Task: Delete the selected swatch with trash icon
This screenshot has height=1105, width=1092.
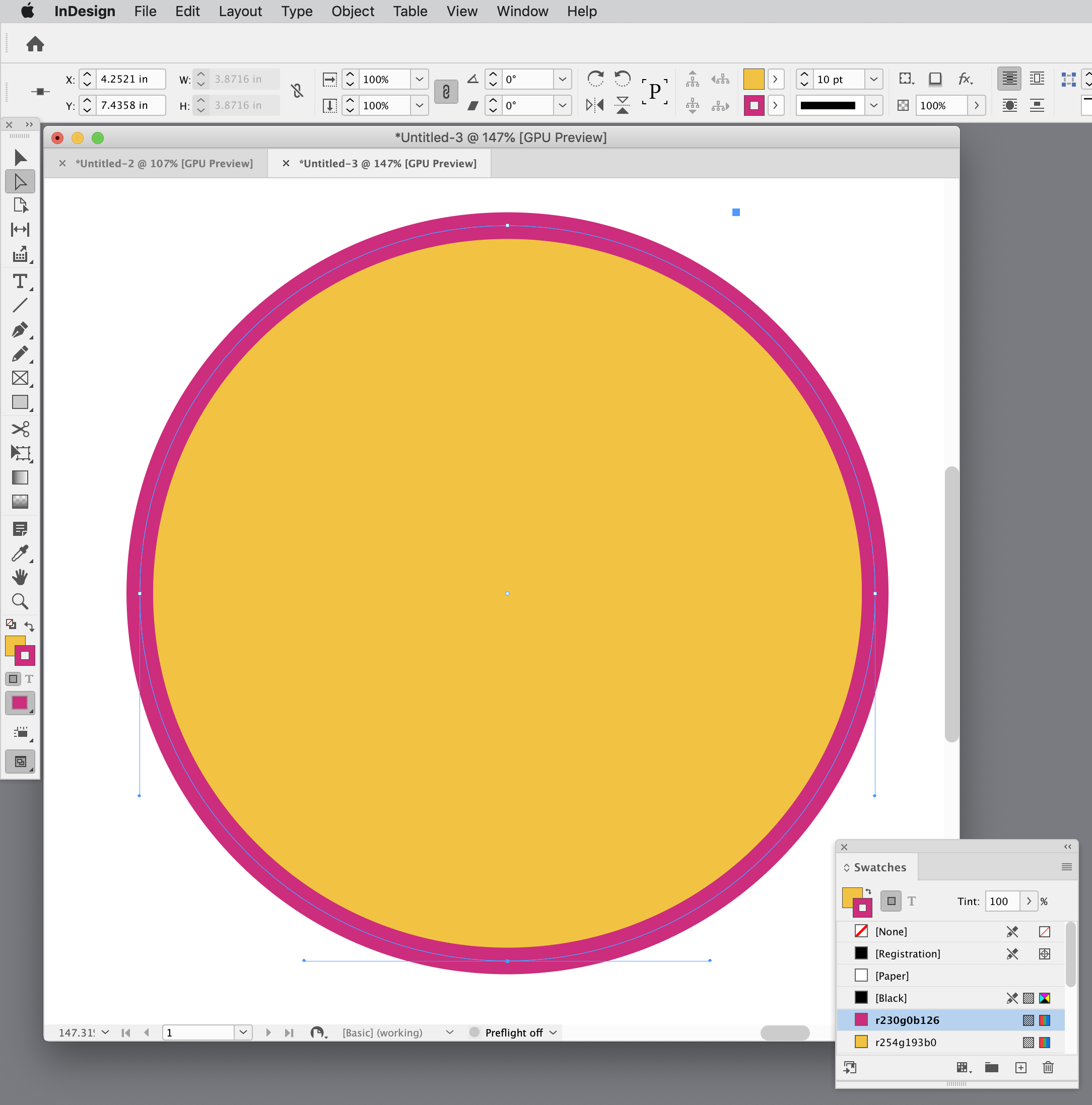Action: click(x=1048, y=1067)
